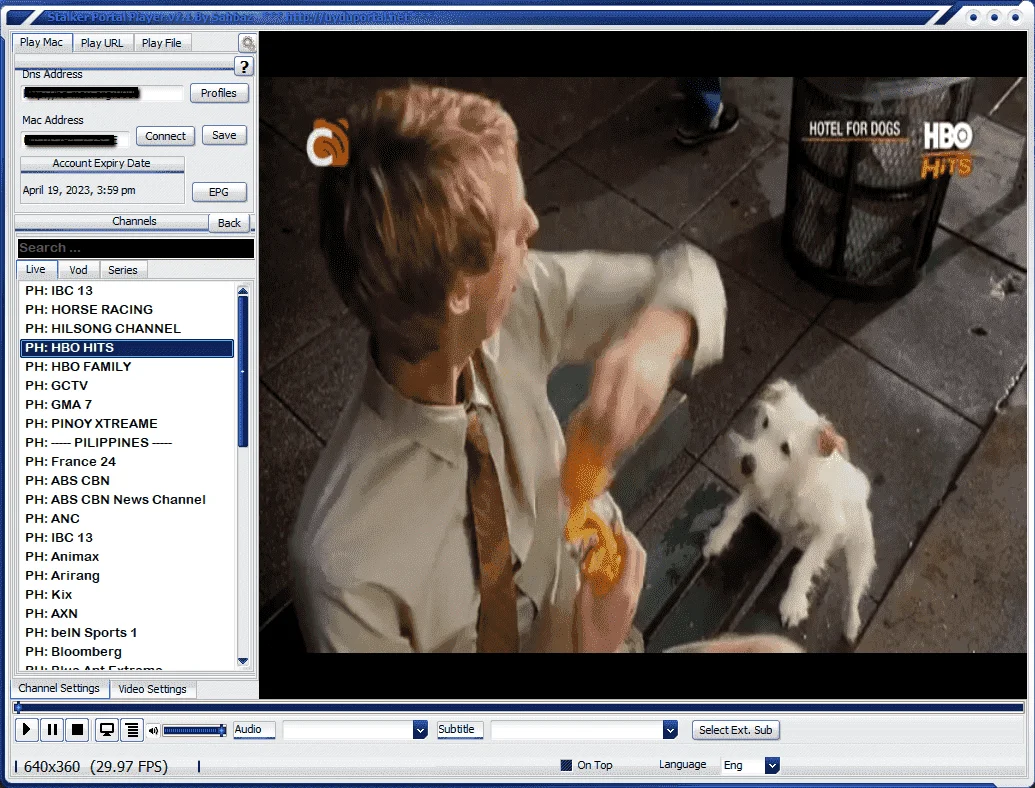Screen dimensions: 1035x788
Task: Click the Select Ext. Sub button
Action: [735, 730]
